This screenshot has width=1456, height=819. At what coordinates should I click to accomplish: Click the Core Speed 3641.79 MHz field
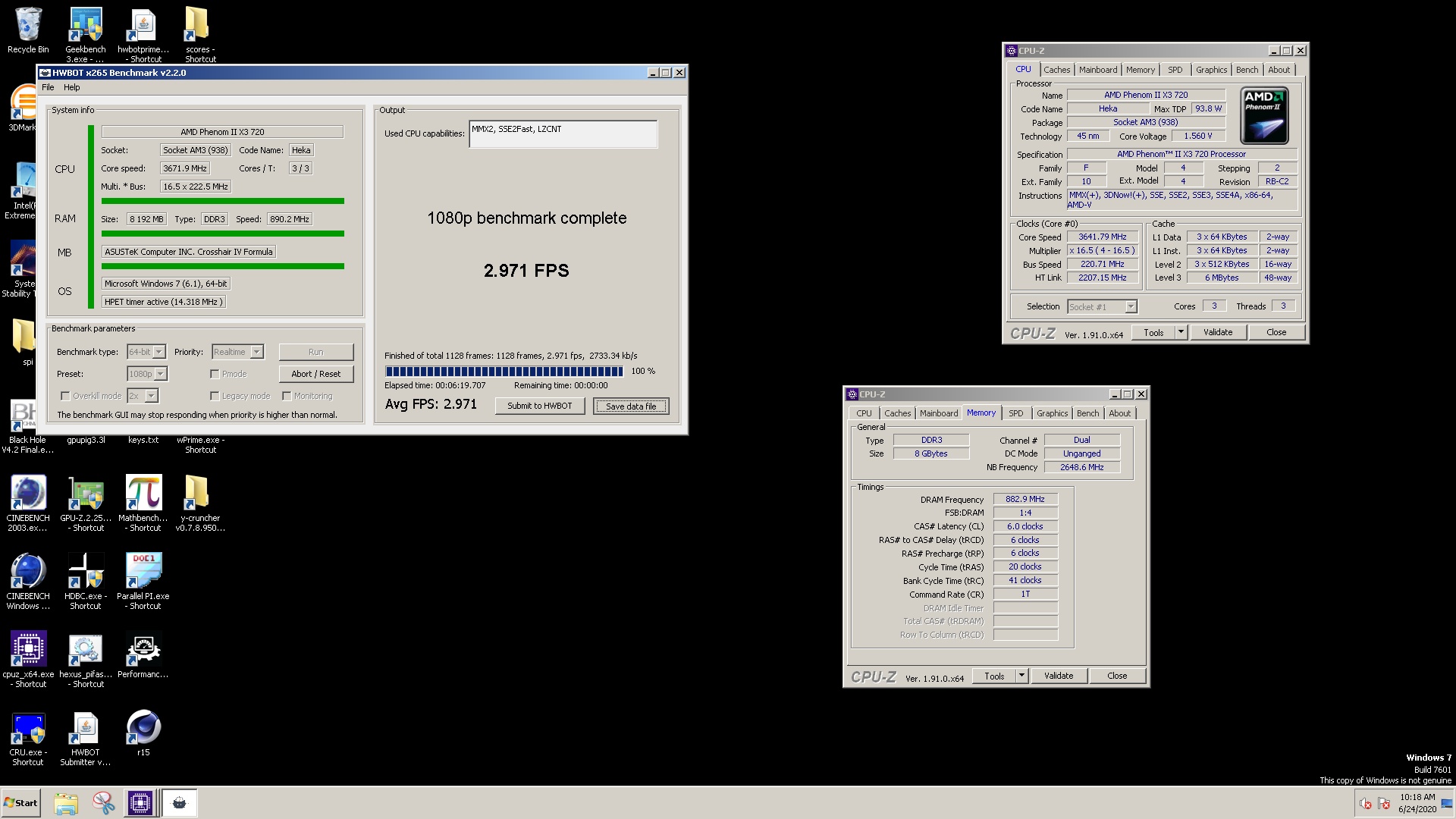point(1103,237)
